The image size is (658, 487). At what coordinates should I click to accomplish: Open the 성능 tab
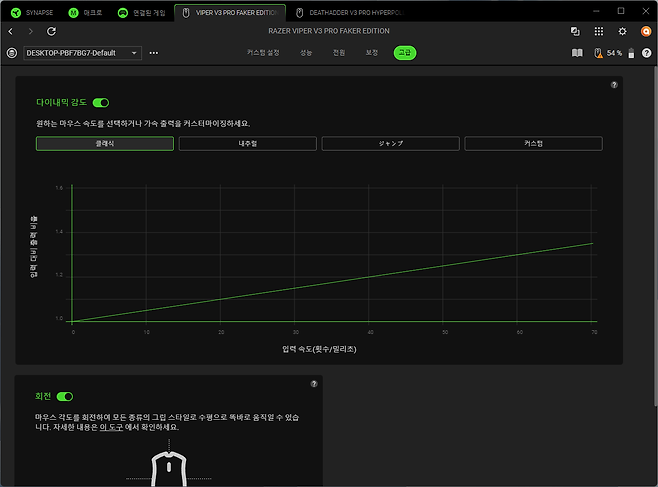[305, 52]
